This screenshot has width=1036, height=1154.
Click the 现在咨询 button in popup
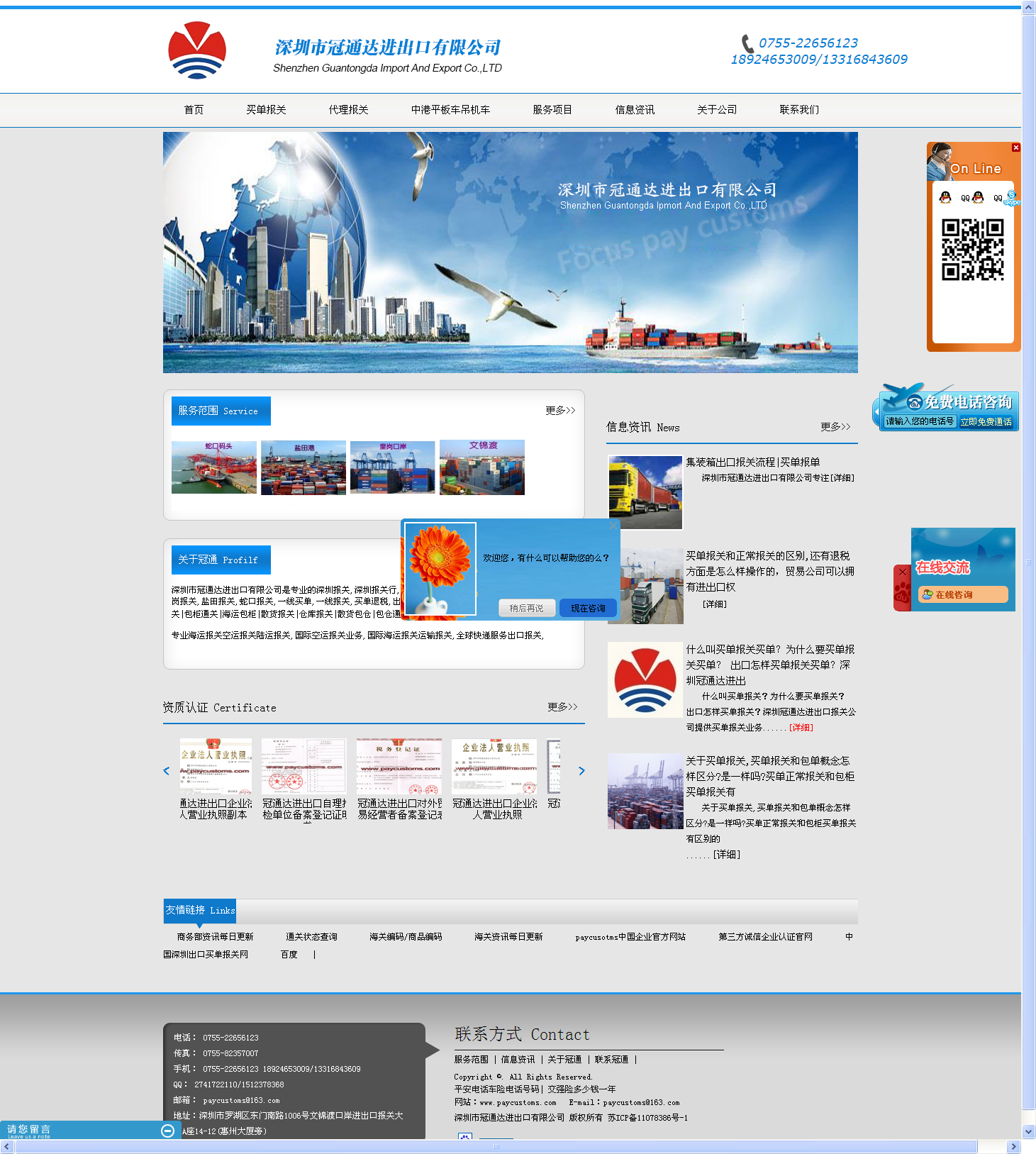tap(588, 609)
